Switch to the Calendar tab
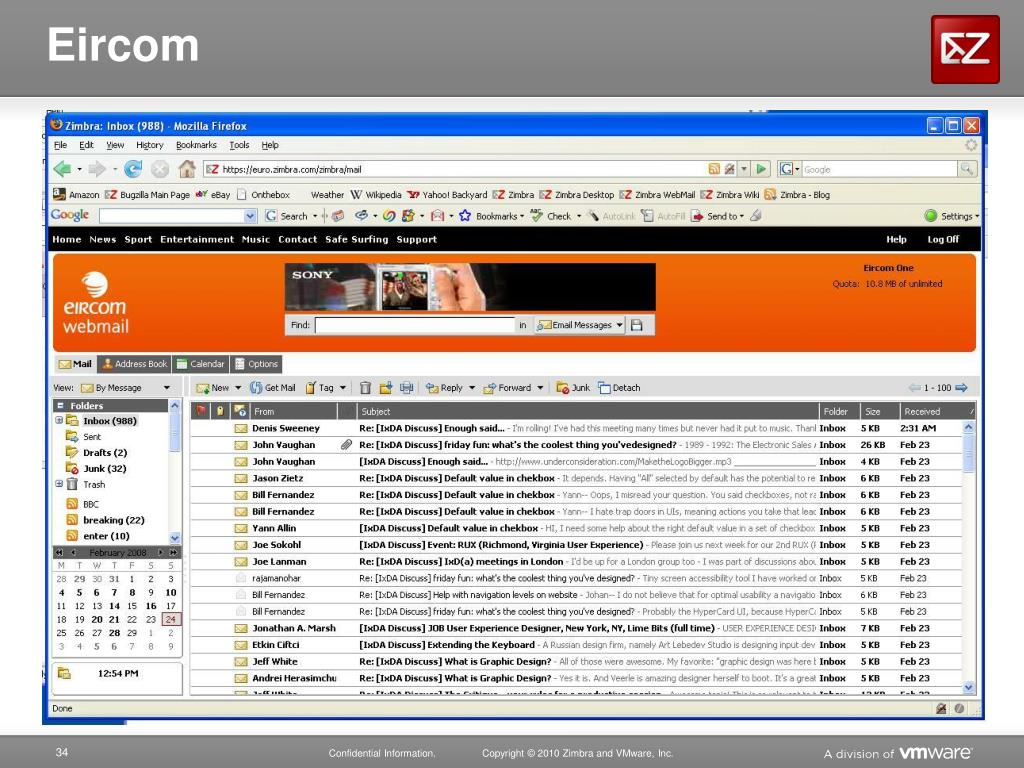 click(200, 364)
